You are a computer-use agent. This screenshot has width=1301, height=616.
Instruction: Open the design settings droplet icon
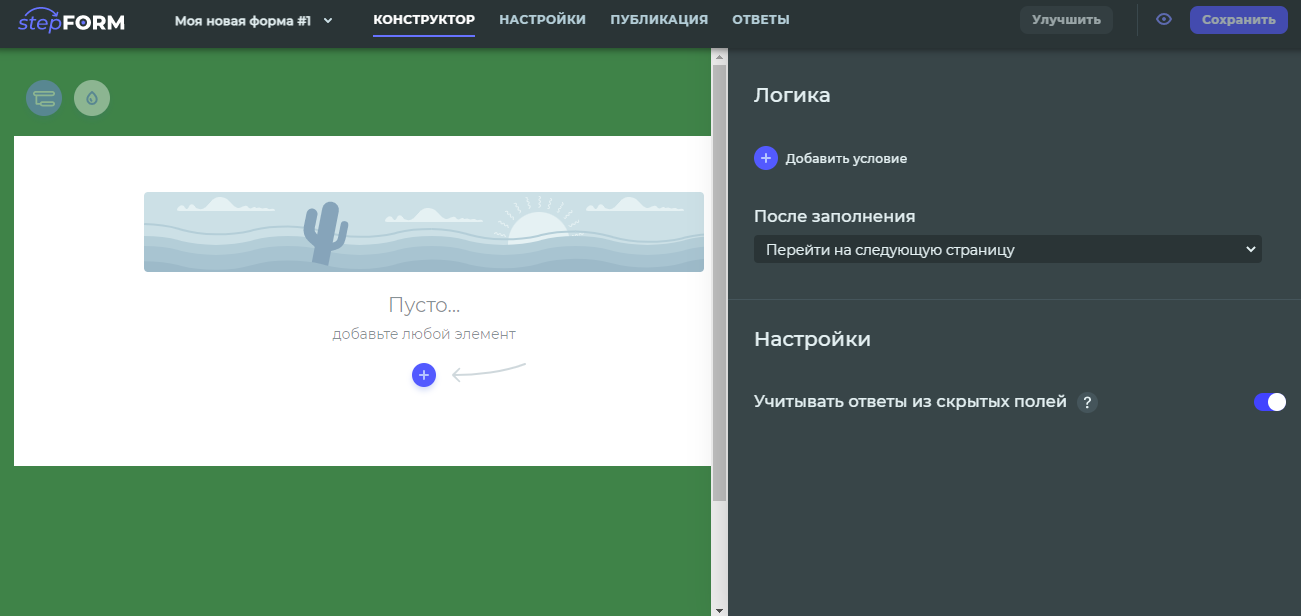click(x=92, y=97)
